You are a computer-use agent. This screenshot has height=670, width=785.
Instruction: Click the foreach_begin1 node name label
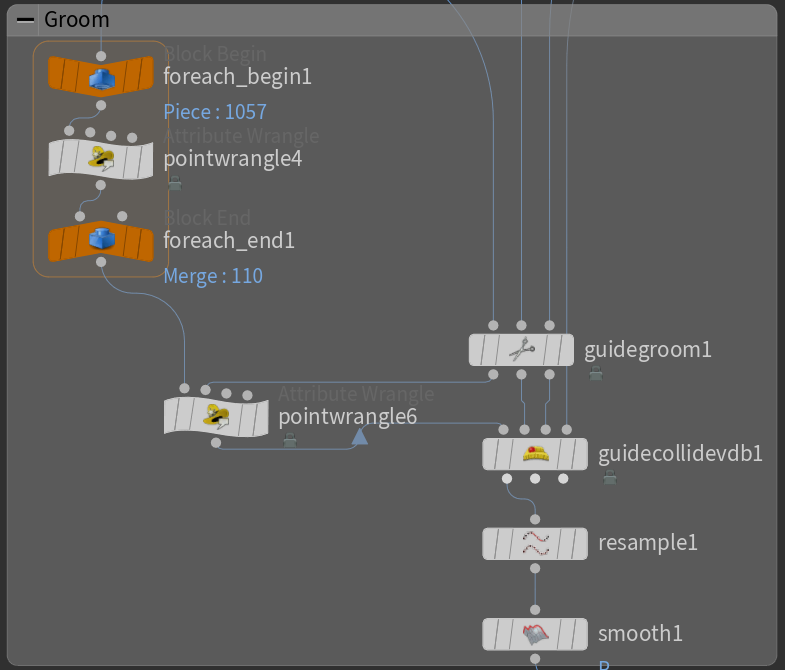237,76
